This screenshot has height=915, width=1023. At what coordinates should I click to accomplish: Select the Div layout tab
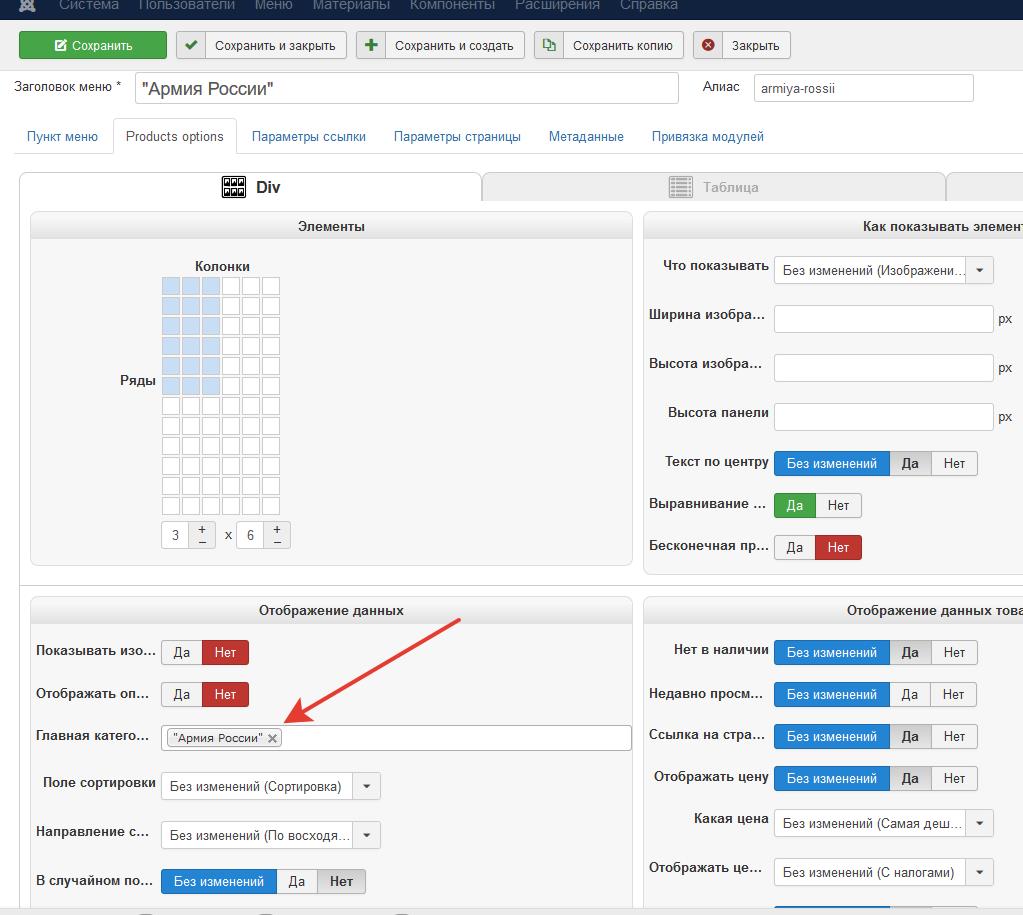pyautogui.click(x=251, y=187)
